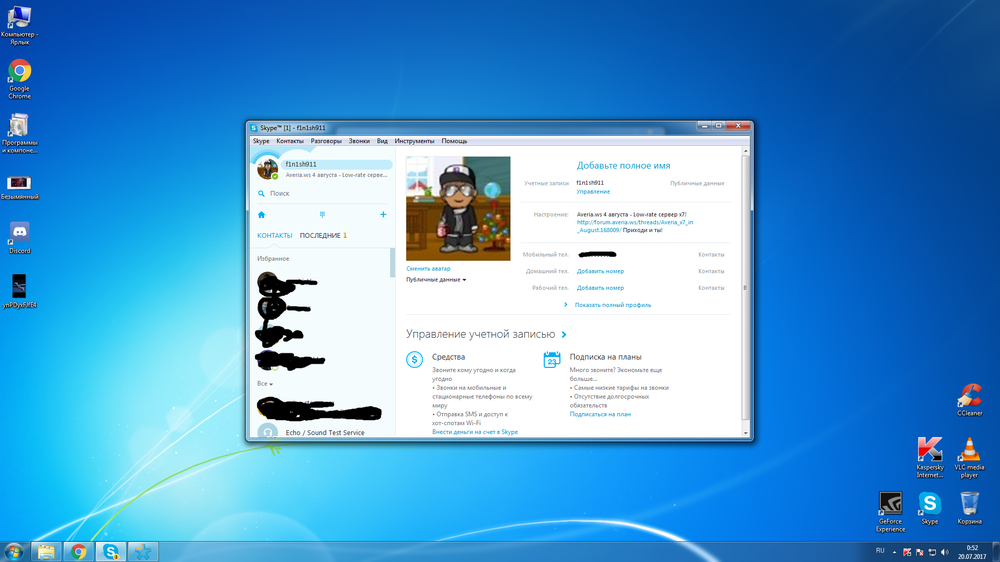Open Google Chrome from the taskbar
Image resolution: width=1000 pixels, height=562 pixels.
point(77,551)
